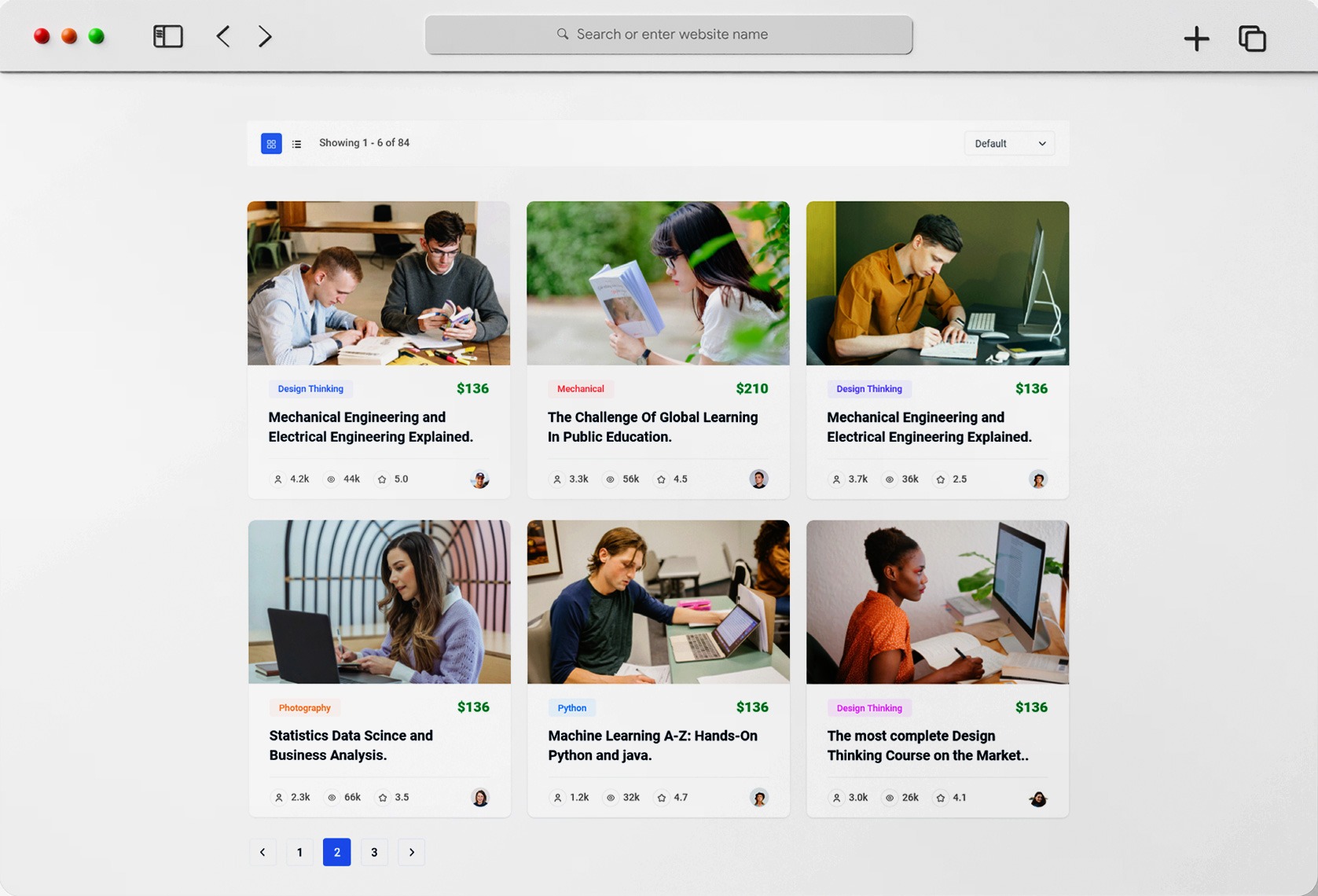Click the macOS green fullscreen button
Viewport: 1318px width, 896px height.
click(x=97, y=36)
